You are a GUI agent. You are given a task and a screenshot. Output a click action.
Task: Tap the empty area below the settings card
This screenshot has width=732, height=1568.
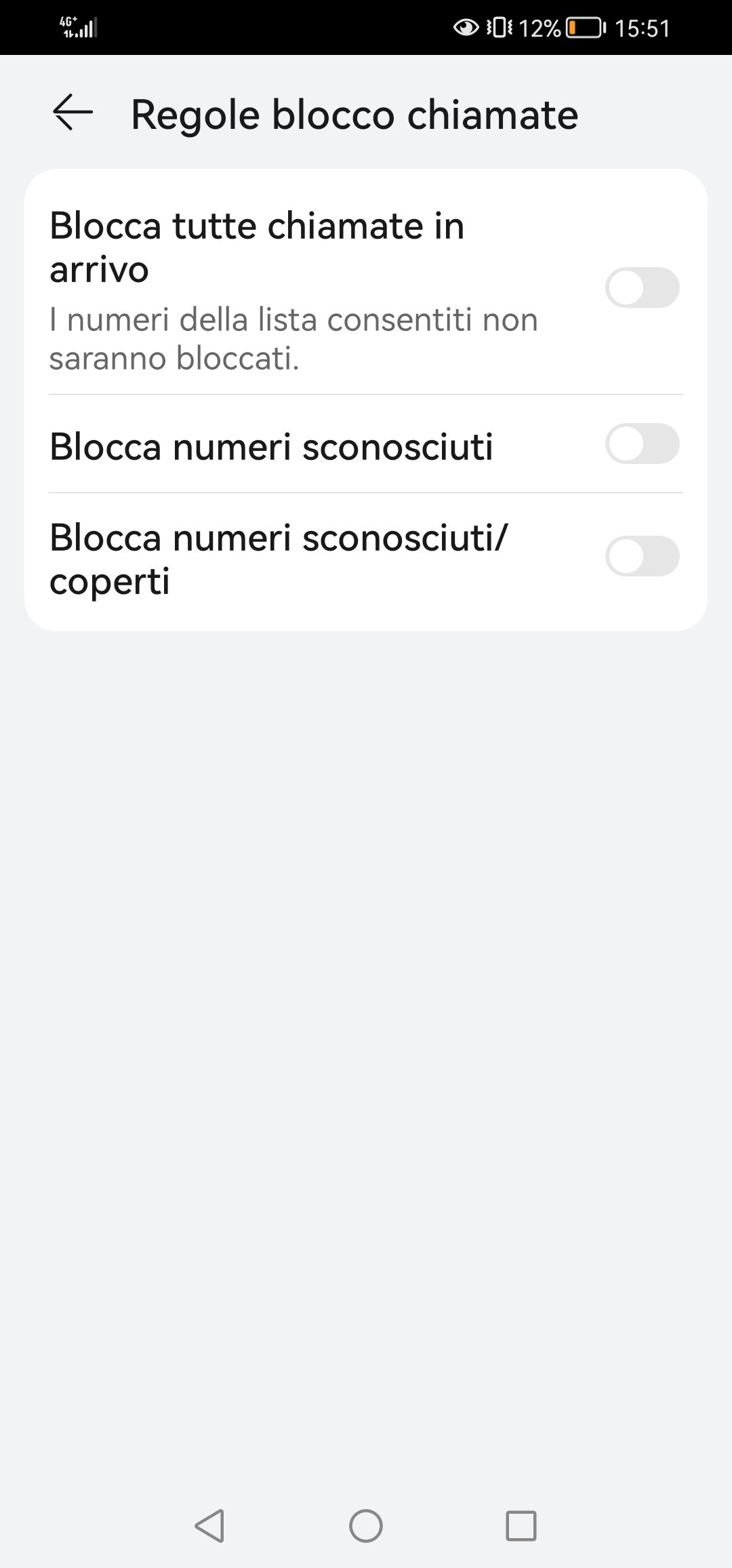pyautogui.click(x=366, y=1017)
